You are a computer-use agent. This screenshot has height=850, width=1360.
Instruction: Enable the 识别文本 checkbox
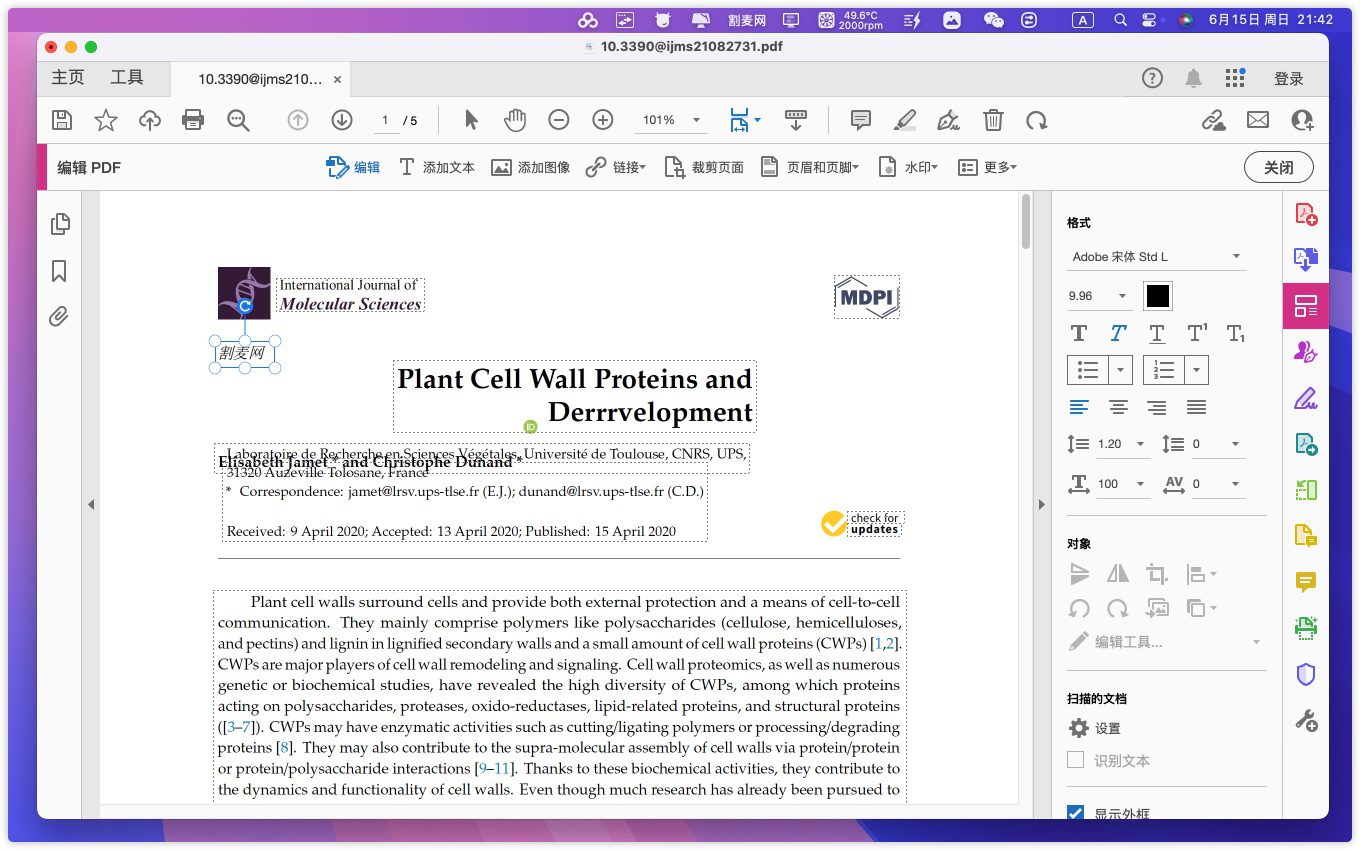coord(1076,760)
